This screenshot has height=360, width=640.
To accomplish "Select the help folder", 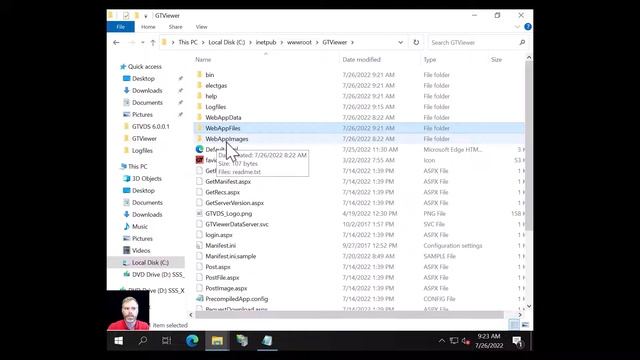I will point(211,96).
